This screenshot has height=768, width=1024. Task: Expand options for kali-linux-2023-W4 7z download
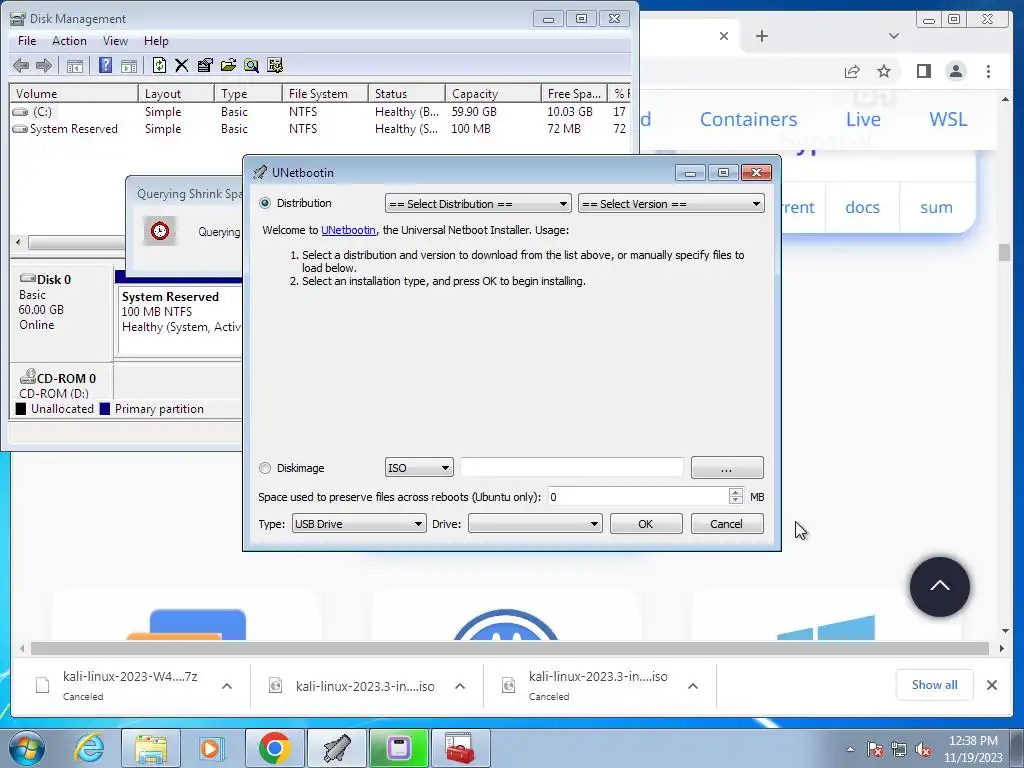pos(227,686)
